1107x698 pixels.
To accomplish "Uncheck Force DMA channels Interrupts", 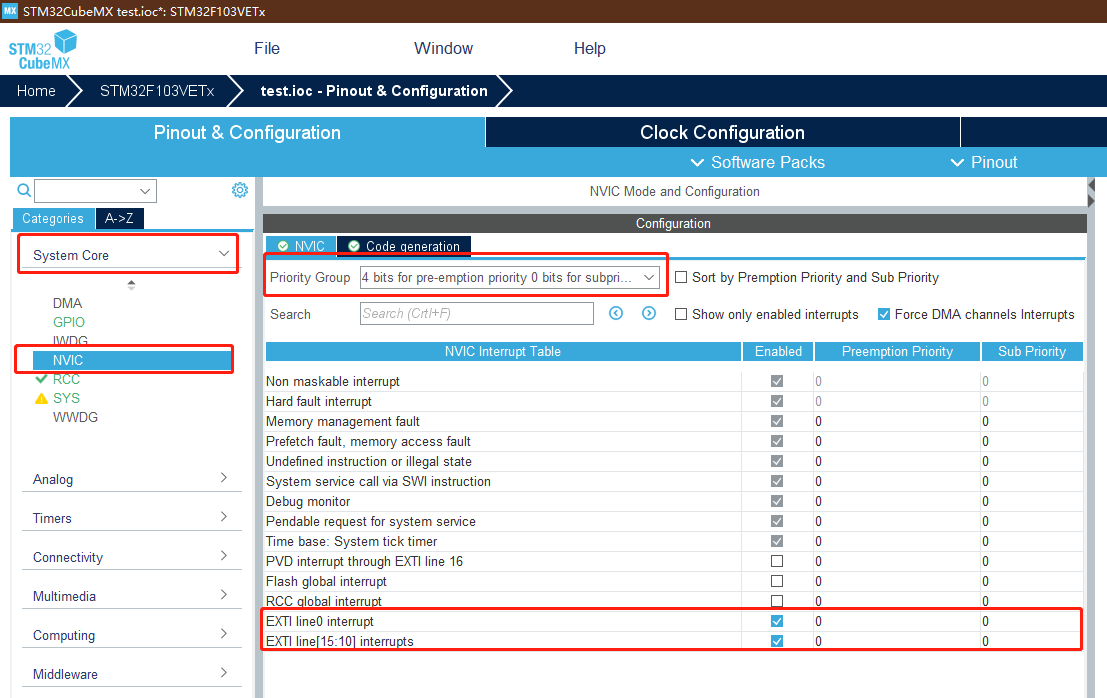I will click(884, 314).
